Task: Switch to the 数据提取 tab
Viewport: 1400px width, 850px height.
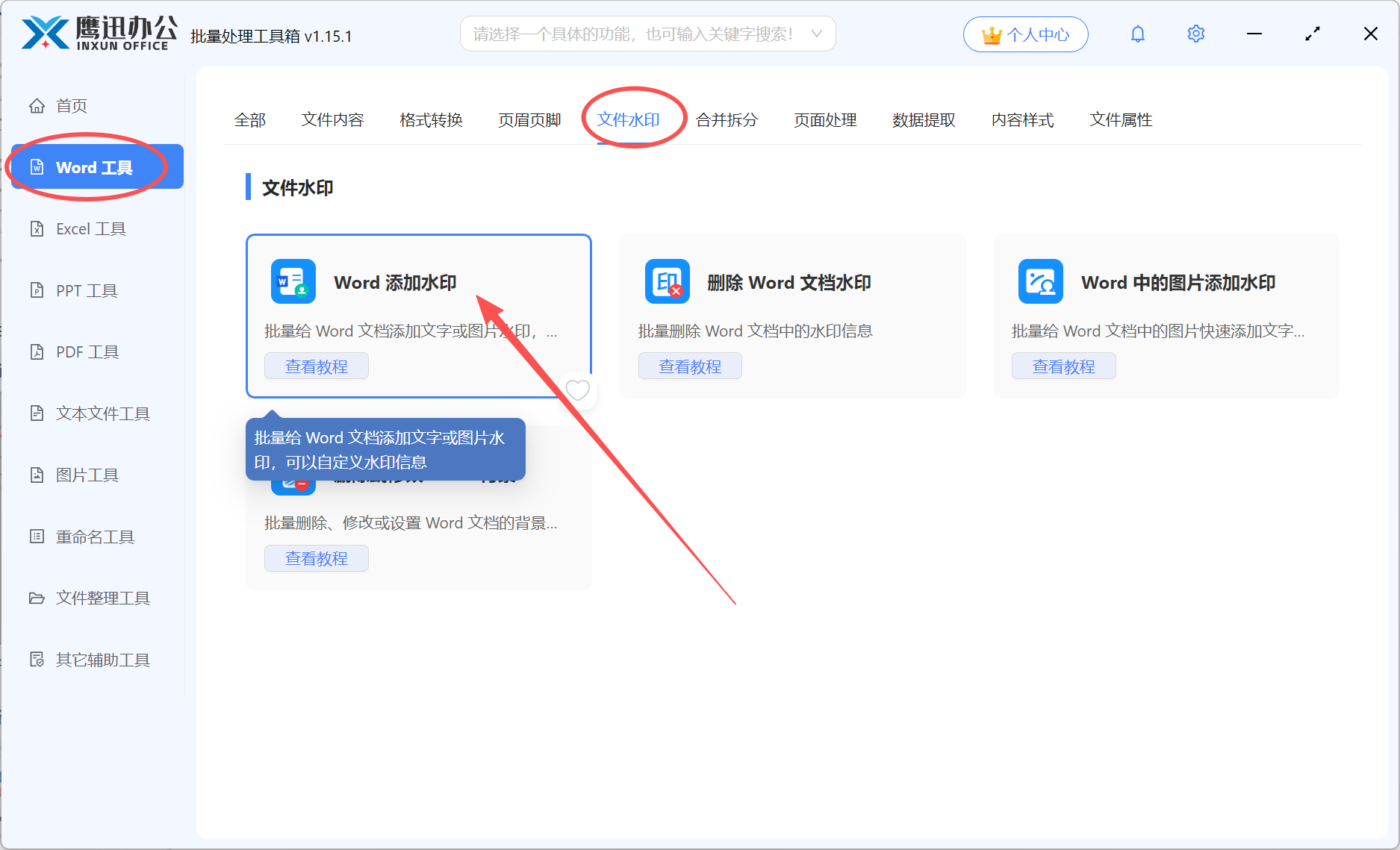Action: click(924, 120)
